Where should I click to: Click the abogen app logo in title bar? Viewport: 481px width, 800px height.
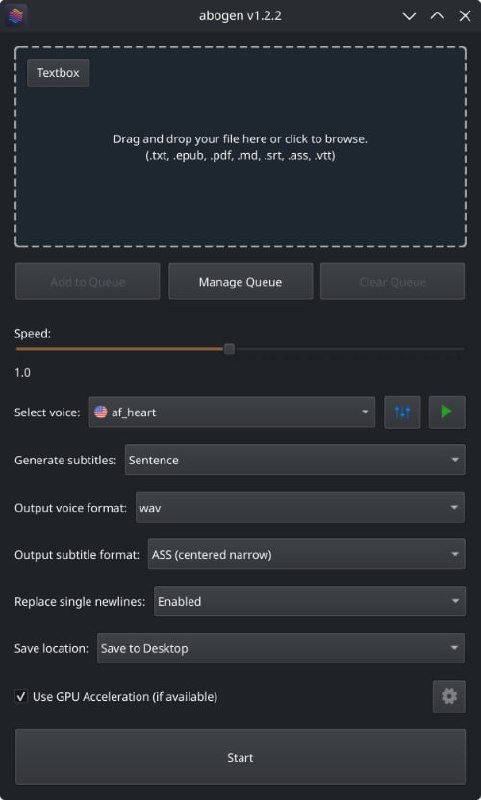click(x=16, y=15)
